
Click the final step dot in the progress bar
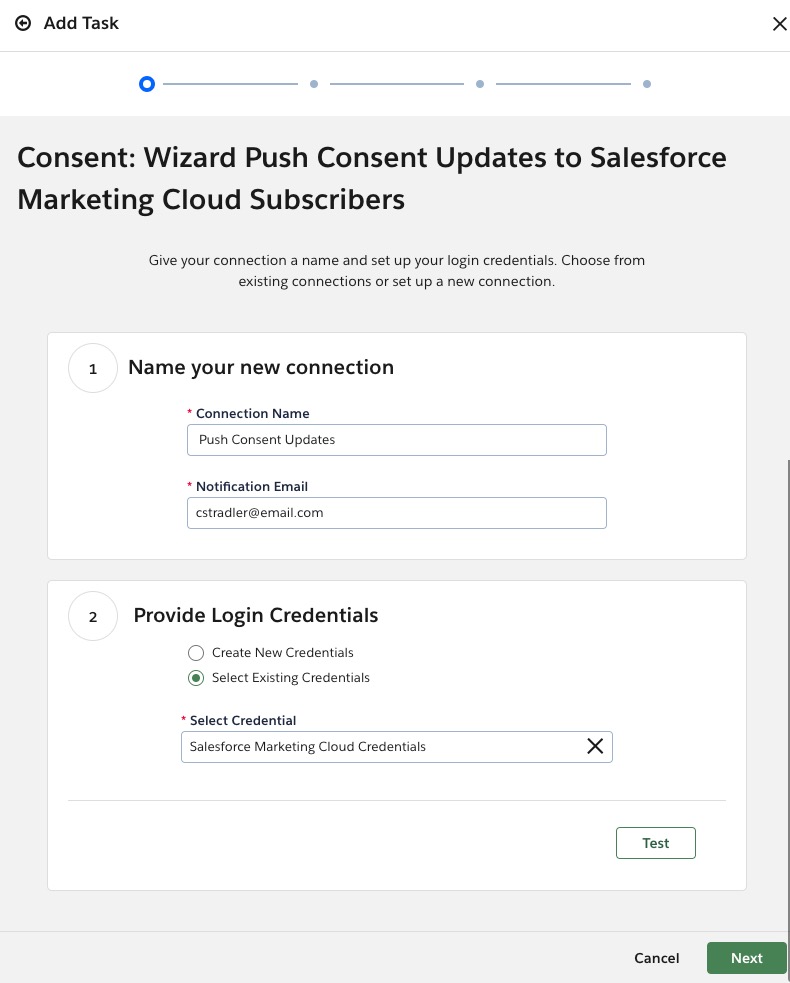click(x=647, y=84)
